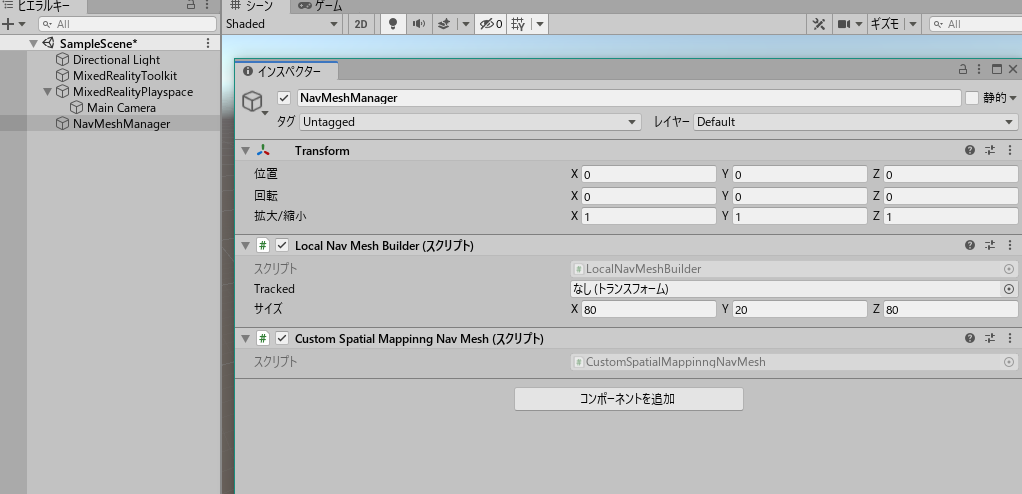Viewport: 1022px width, 494px height.
Task: Open Transform more options menu
Action: pos(1010,151)
